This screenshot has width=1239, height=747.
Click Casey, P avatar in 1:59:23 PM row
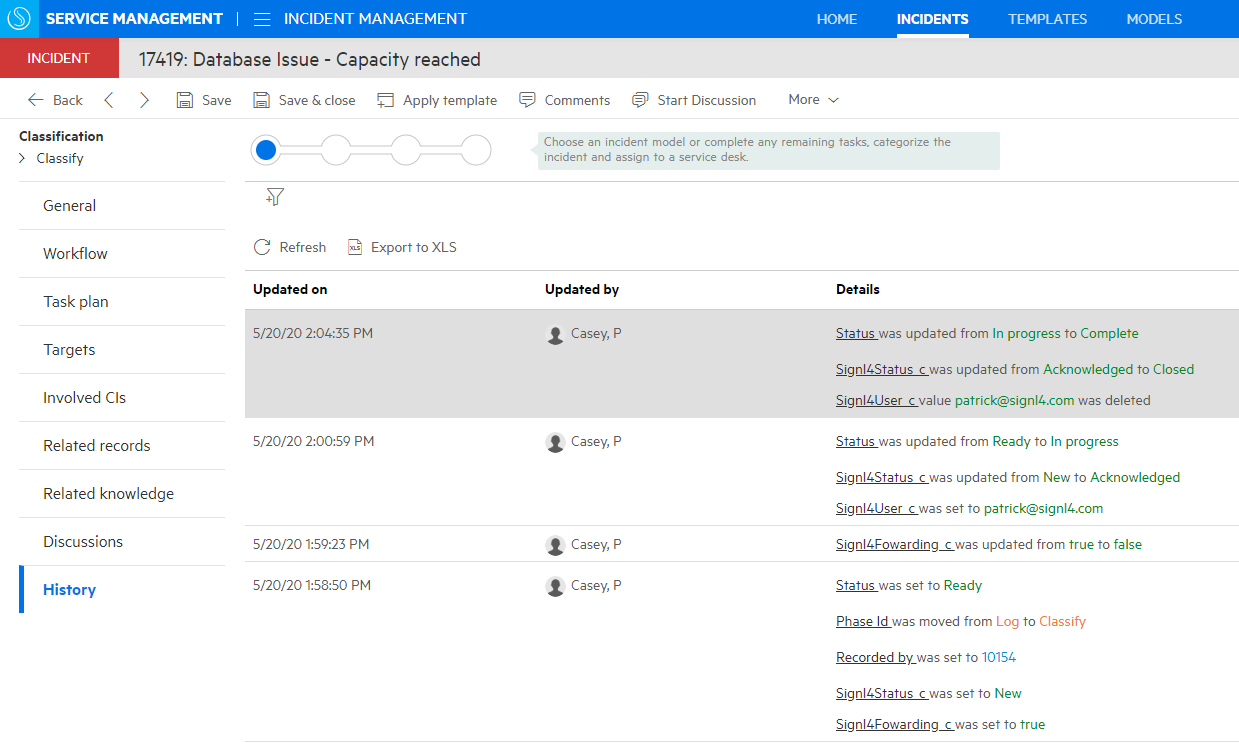555,545
